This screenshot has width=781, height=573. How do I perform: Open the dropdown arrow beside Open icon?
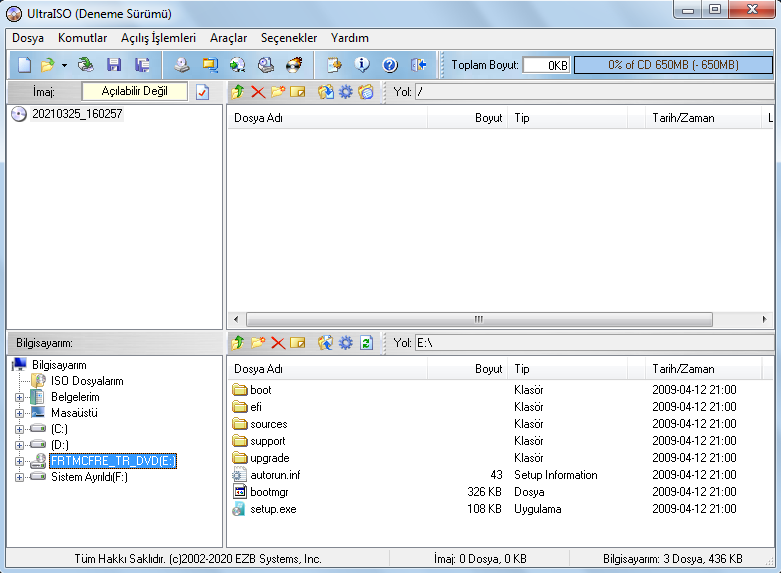[x=64, y=65]
